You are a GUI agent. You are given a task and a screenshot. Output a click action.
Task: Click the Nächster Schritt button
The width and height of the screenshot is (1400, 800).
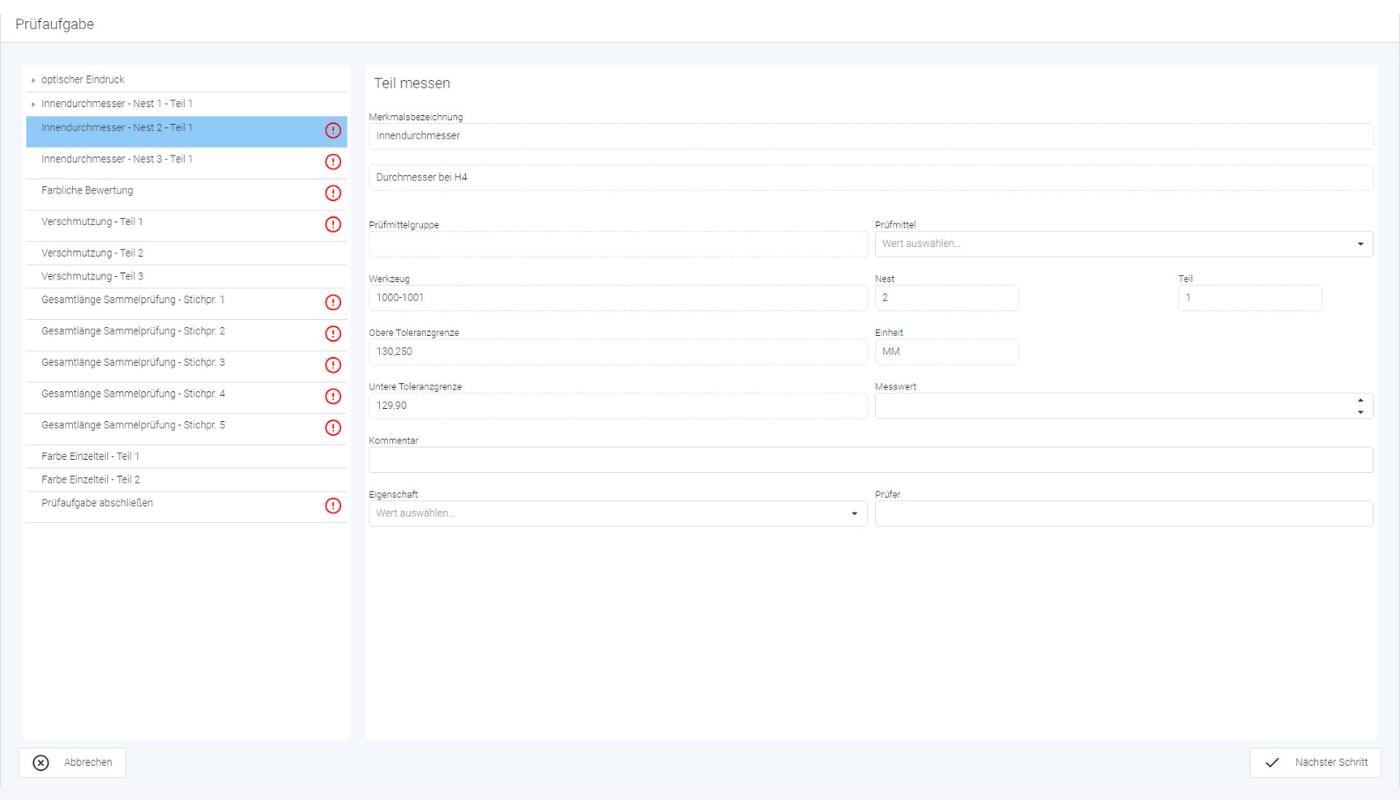pos(1315,762)
